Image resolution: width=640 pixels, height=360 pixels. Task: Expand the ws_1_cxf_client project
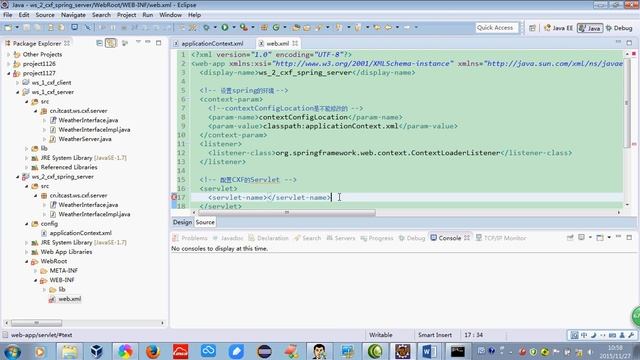coord(18,83)
